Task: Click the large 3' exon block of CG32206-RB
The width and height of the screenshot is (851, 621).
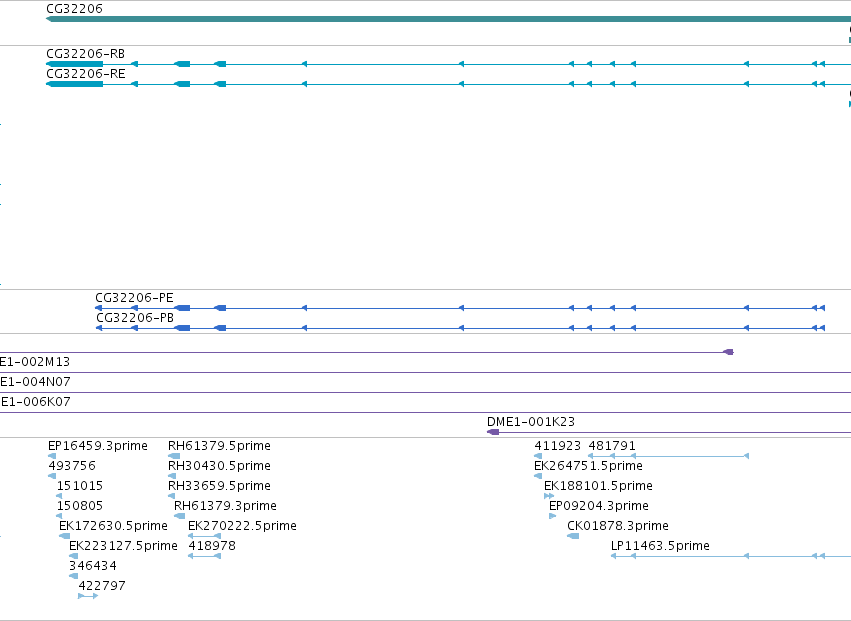Action: tap(74, 64)
